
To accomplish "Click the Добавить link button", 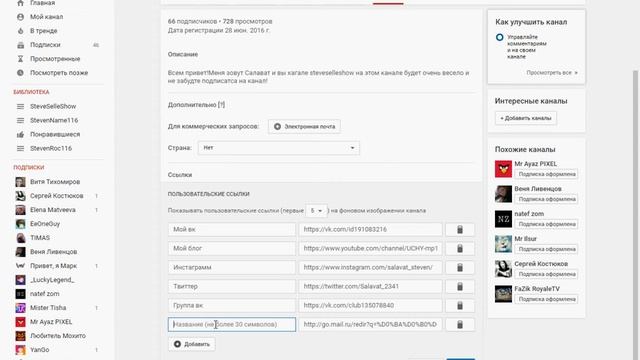I will [192, 344].
